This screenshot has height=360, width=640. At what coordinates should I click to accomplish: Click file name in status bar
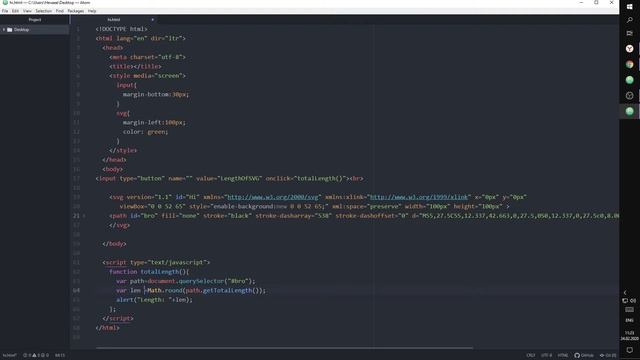pyautogui.click(x=9, y=356)
